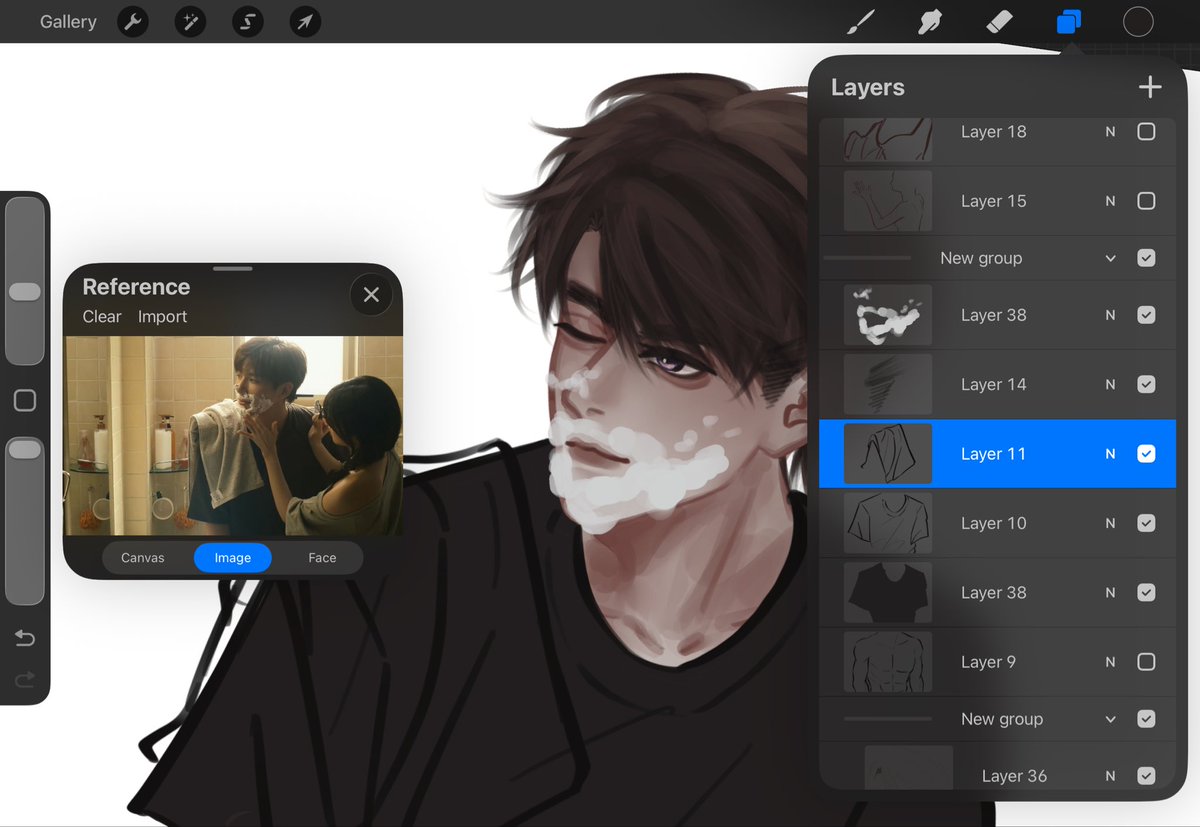Open blend mode N of Layer 36

(x=1110, y=776)
